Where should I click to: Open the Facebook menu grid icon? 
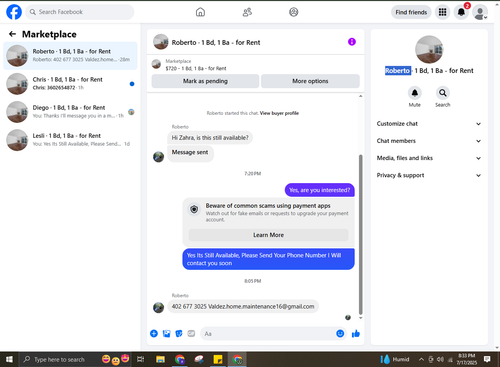[442, 12]
